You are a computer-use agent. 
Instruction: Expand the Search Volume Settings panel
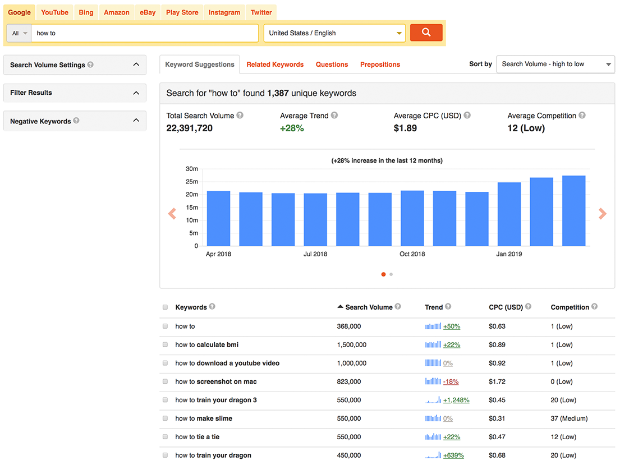tap(75, 64)
